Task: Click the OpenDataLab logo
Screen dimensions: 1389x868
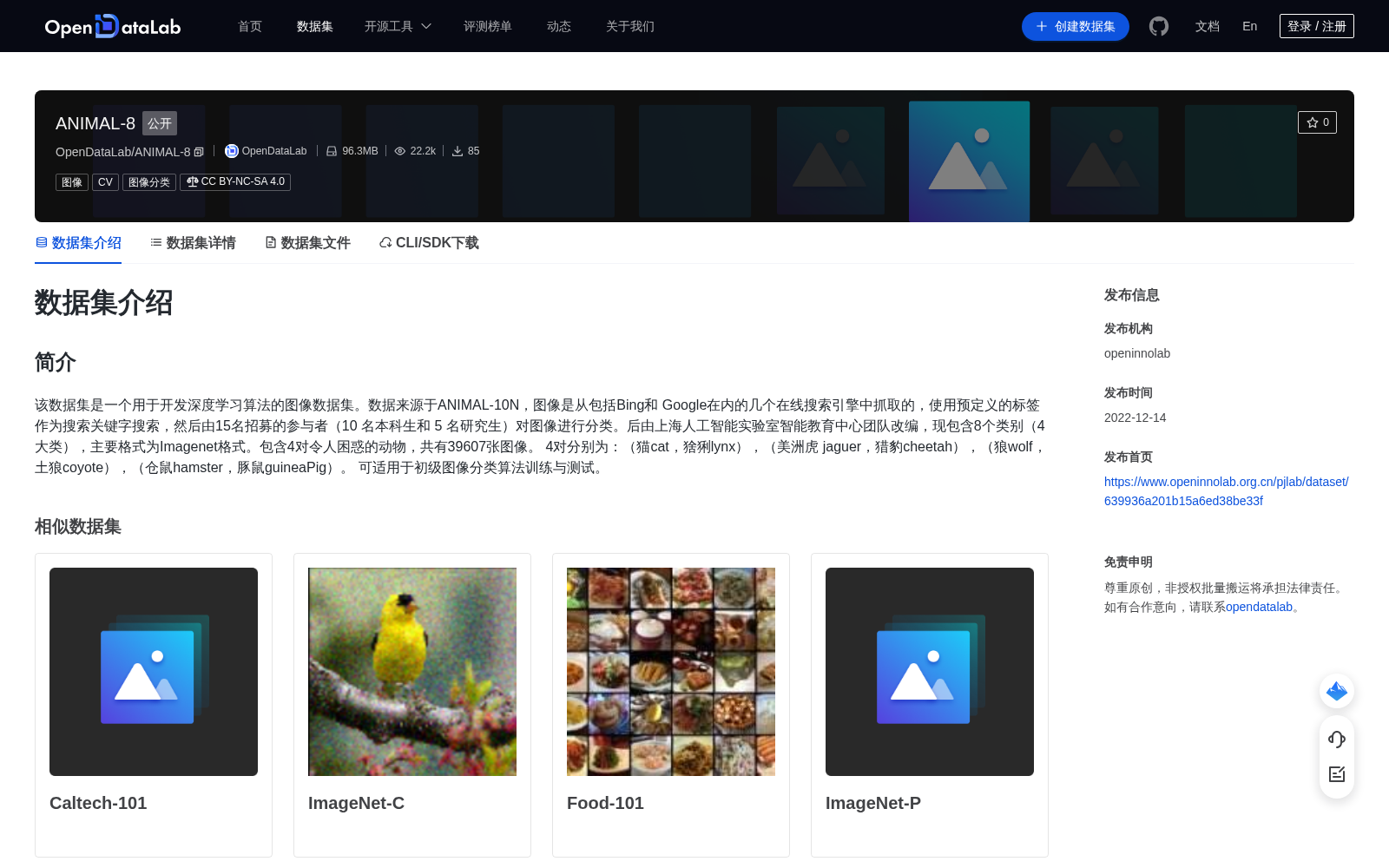Action: pos(113,26)
